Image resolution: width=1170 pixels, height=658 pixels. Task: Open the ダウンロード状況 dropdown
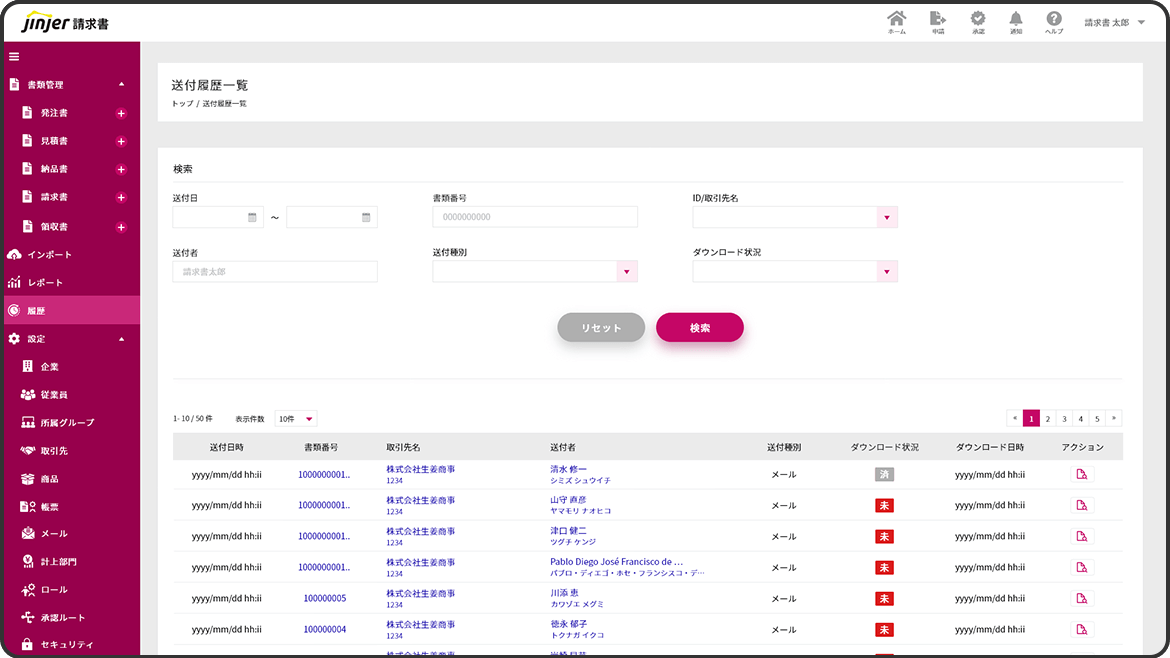point(886,272)
